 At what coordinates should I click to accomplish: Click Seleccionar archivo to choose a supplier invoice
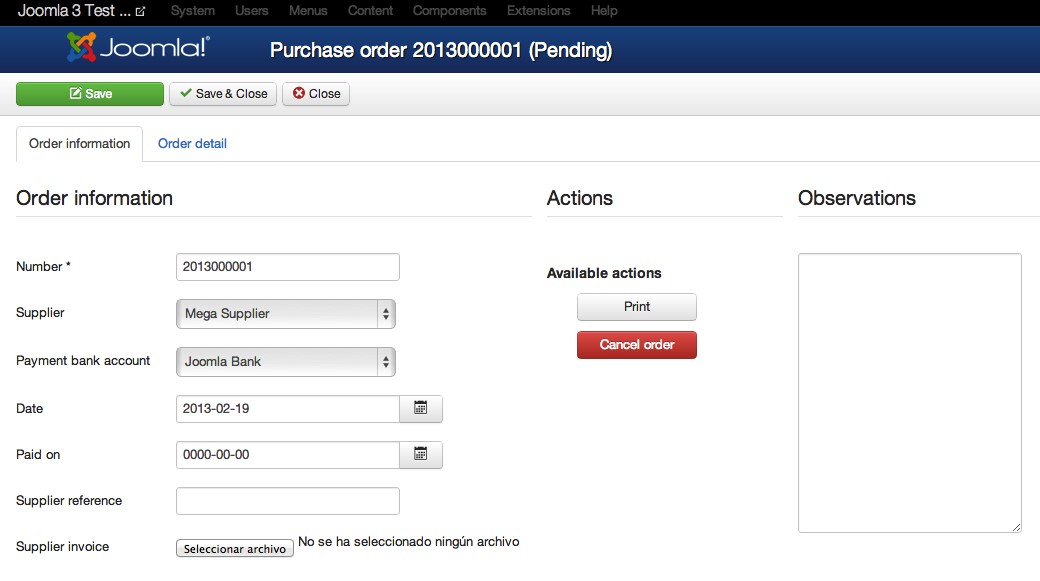(234, 548)
